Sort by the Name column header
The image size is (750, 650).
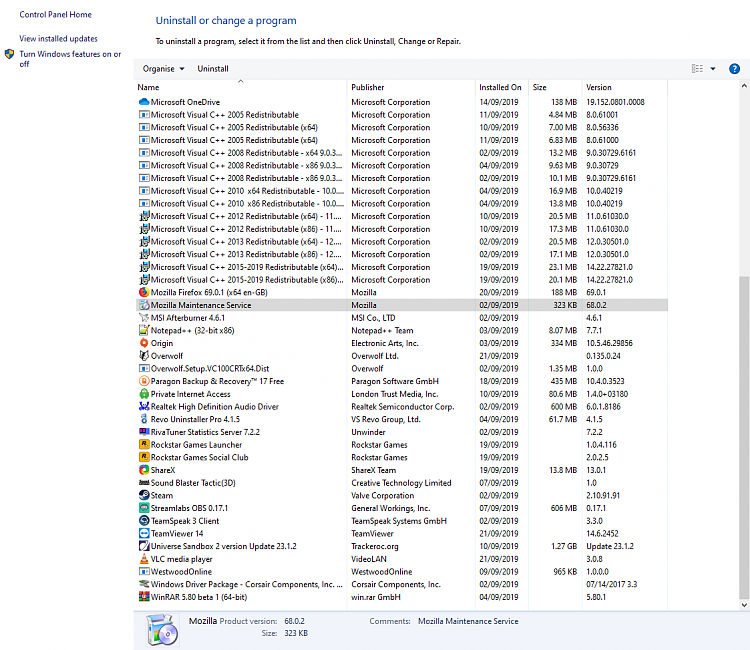[240, 87]
